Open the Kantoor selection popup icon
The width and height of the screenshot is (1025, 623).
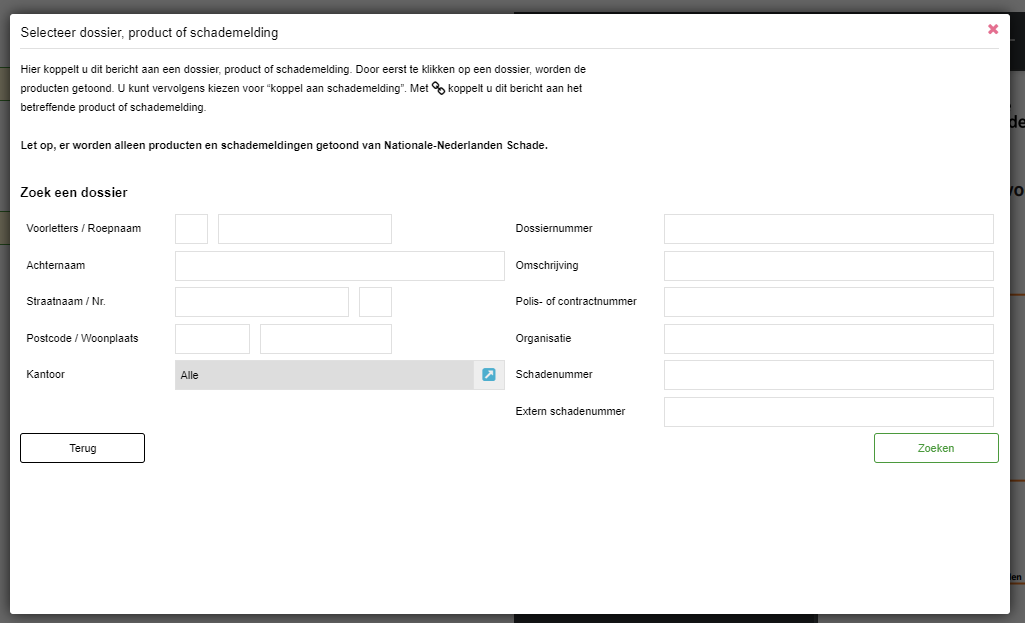pos(489,375)
